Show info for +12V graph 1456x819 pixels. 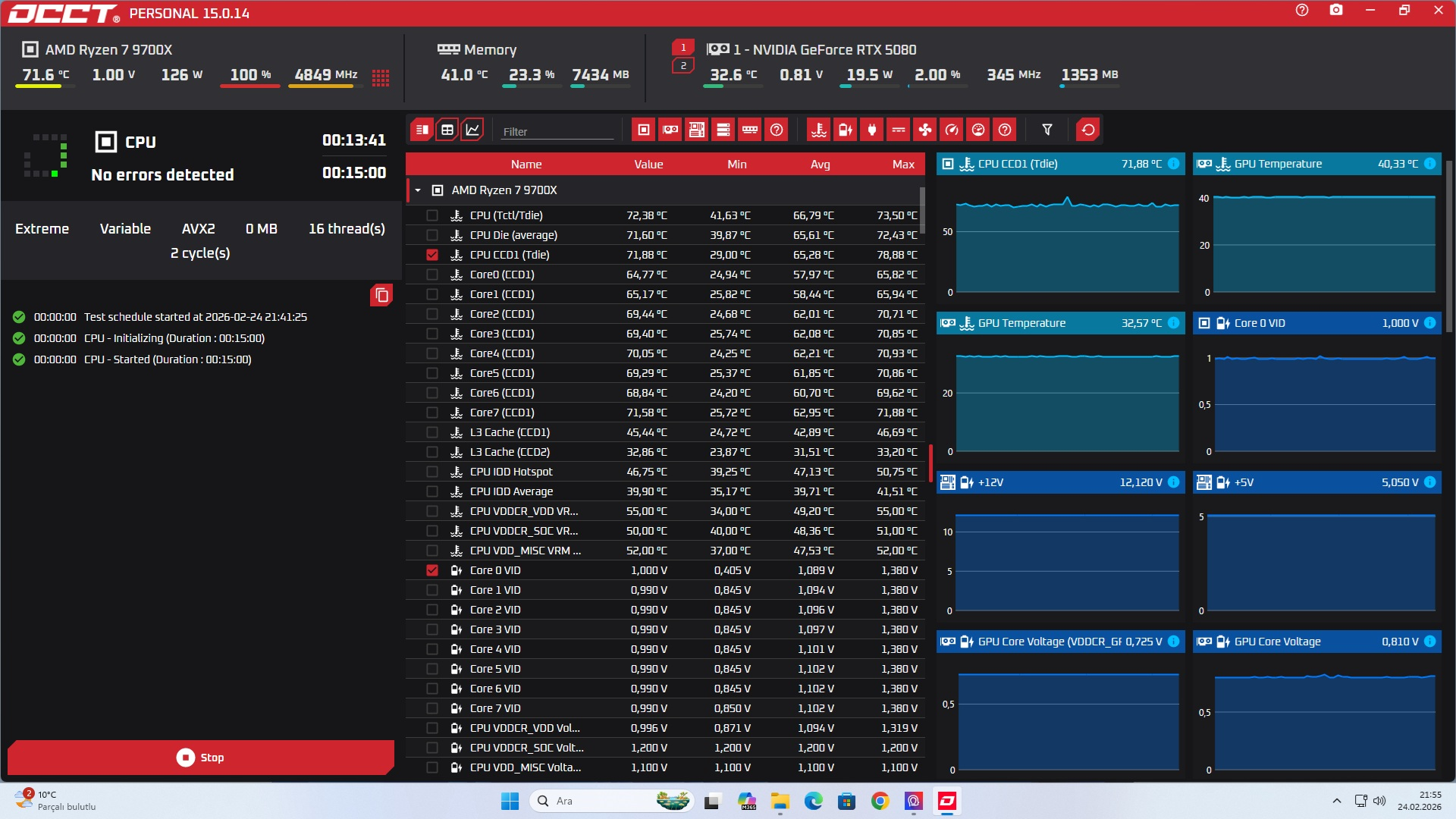[1174, 482]
